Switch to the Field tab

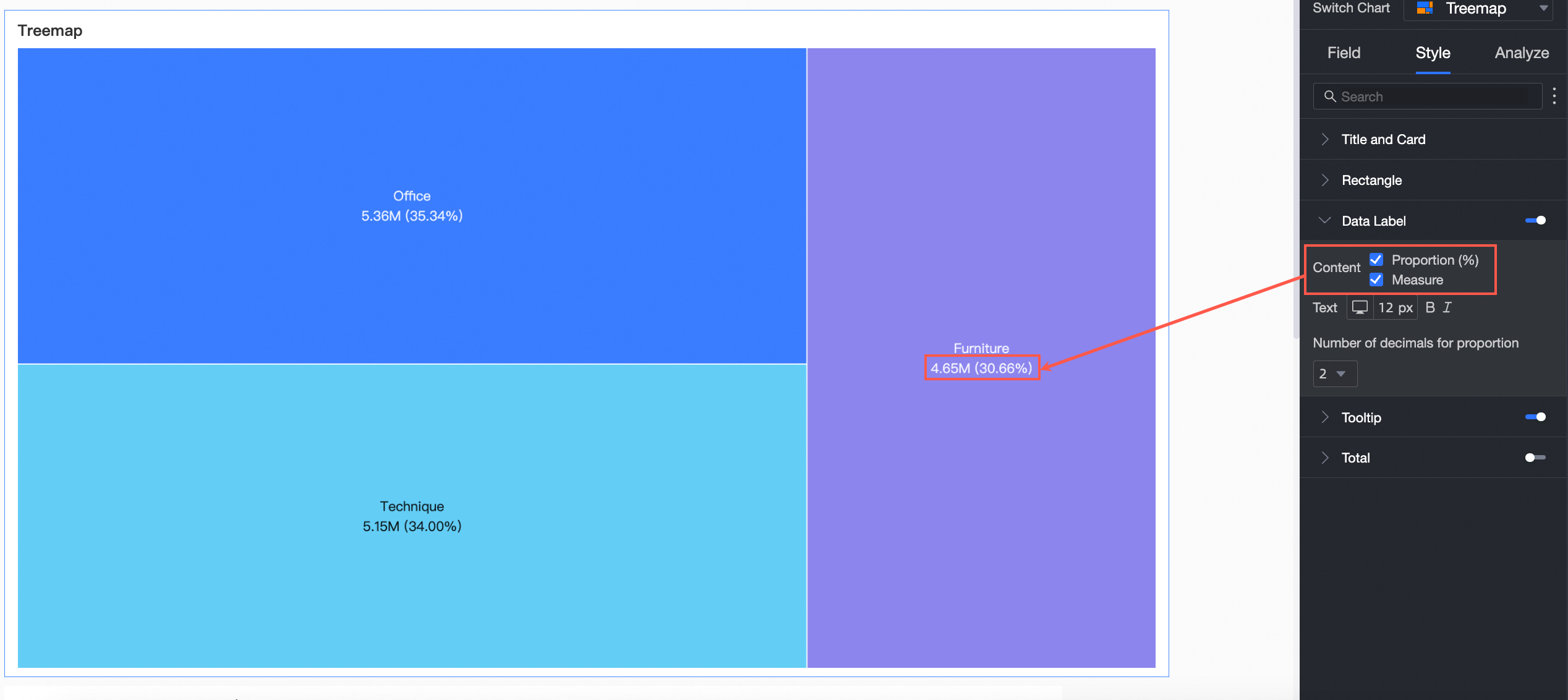coord(1344,53)
